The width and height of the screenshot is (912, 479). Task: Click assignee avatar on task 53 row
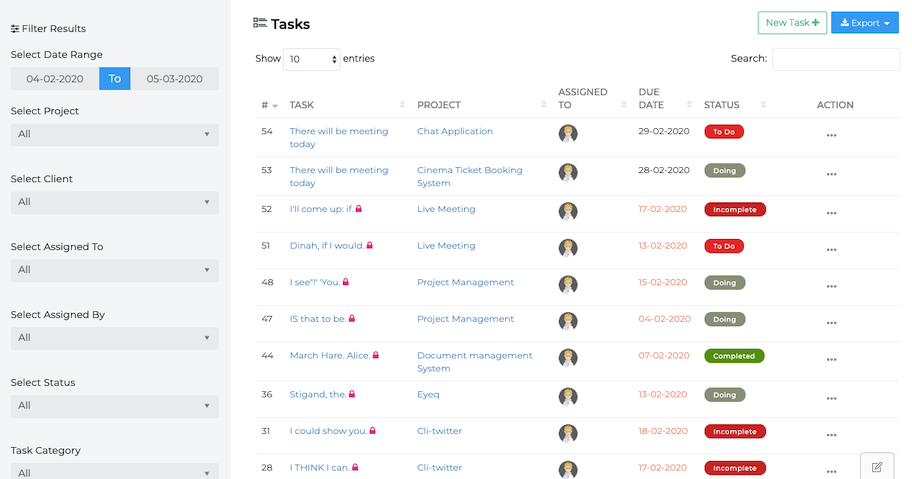pyautogui.click(x=568, y=171)
